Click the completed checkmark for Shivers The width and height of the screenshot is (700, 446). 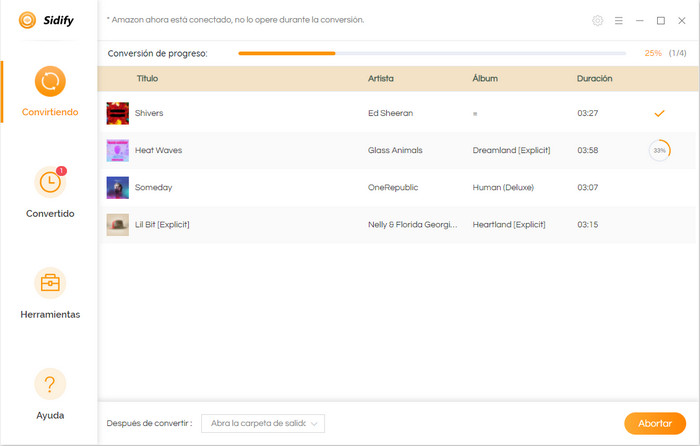click(659, 113)
